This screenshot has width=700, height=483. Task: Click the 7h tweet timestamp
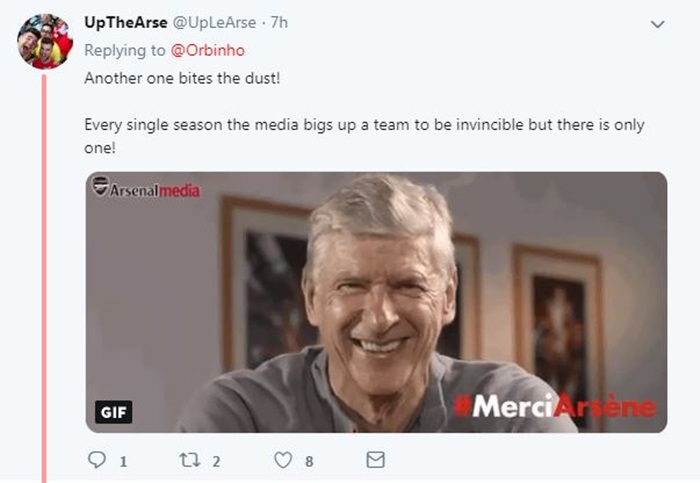point(278,22)
